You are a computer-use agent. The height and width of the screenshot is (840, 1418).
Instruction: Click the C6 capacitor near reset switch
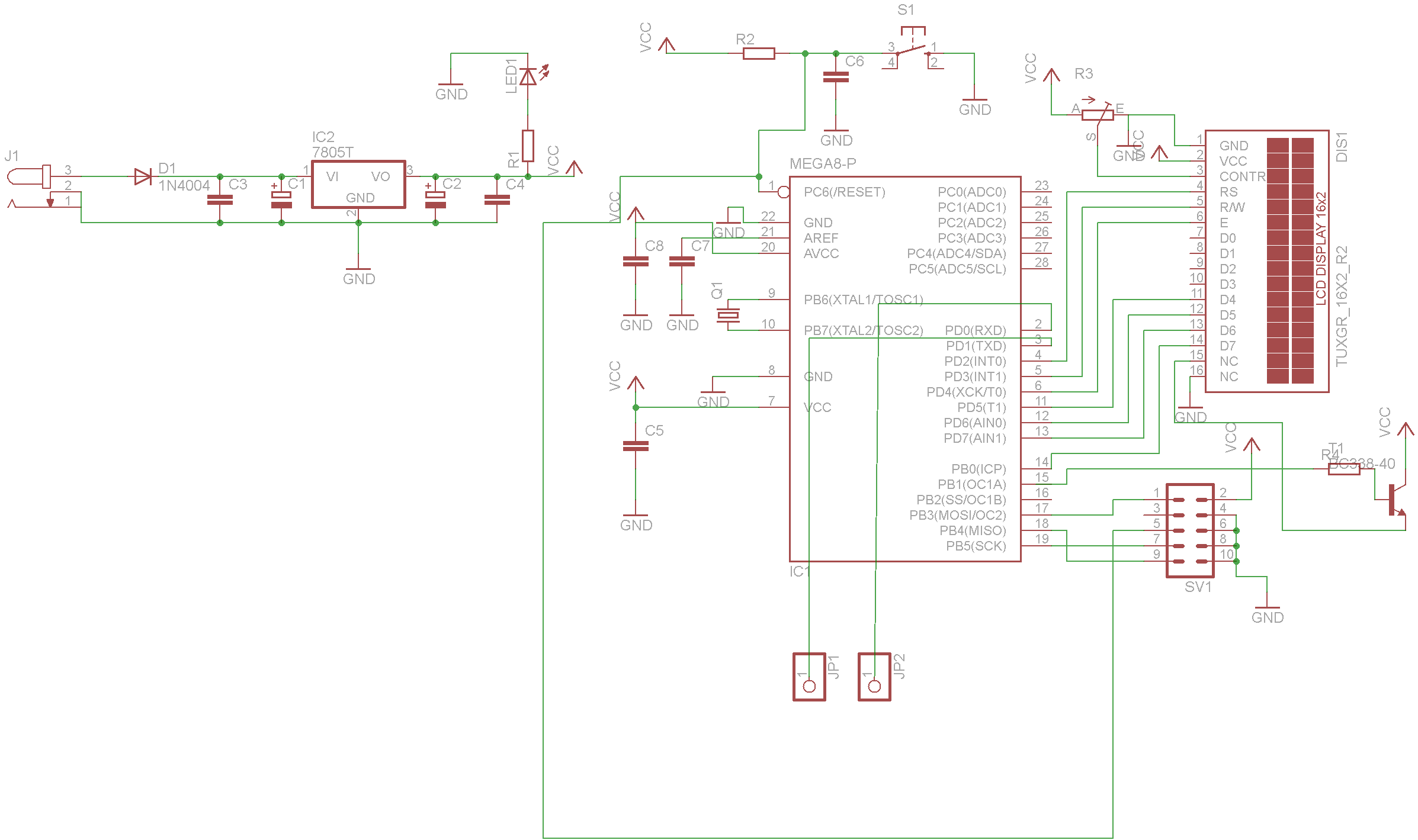[836, 77]
